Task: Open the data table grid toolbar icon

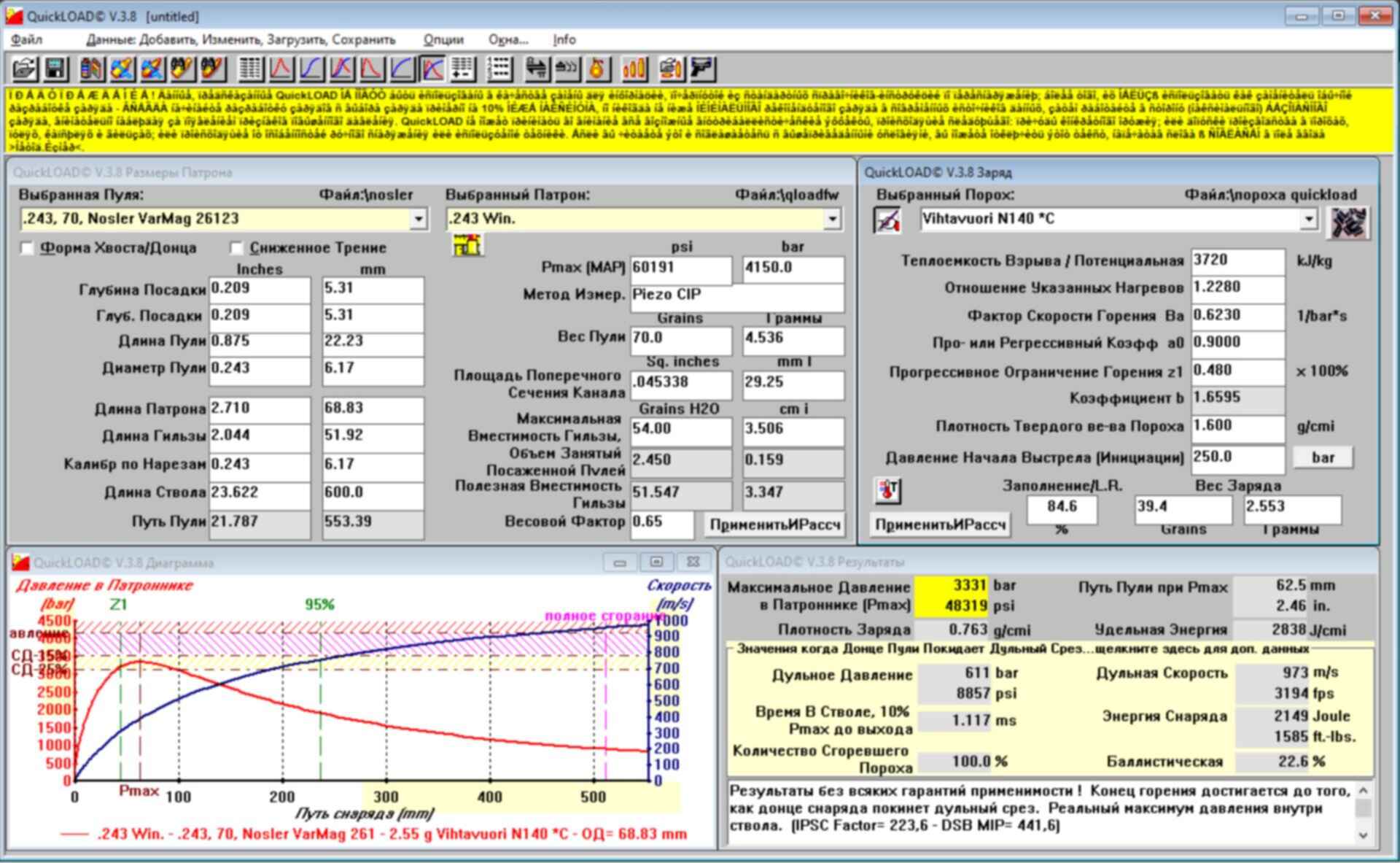Action: click(x=251, y=69)
